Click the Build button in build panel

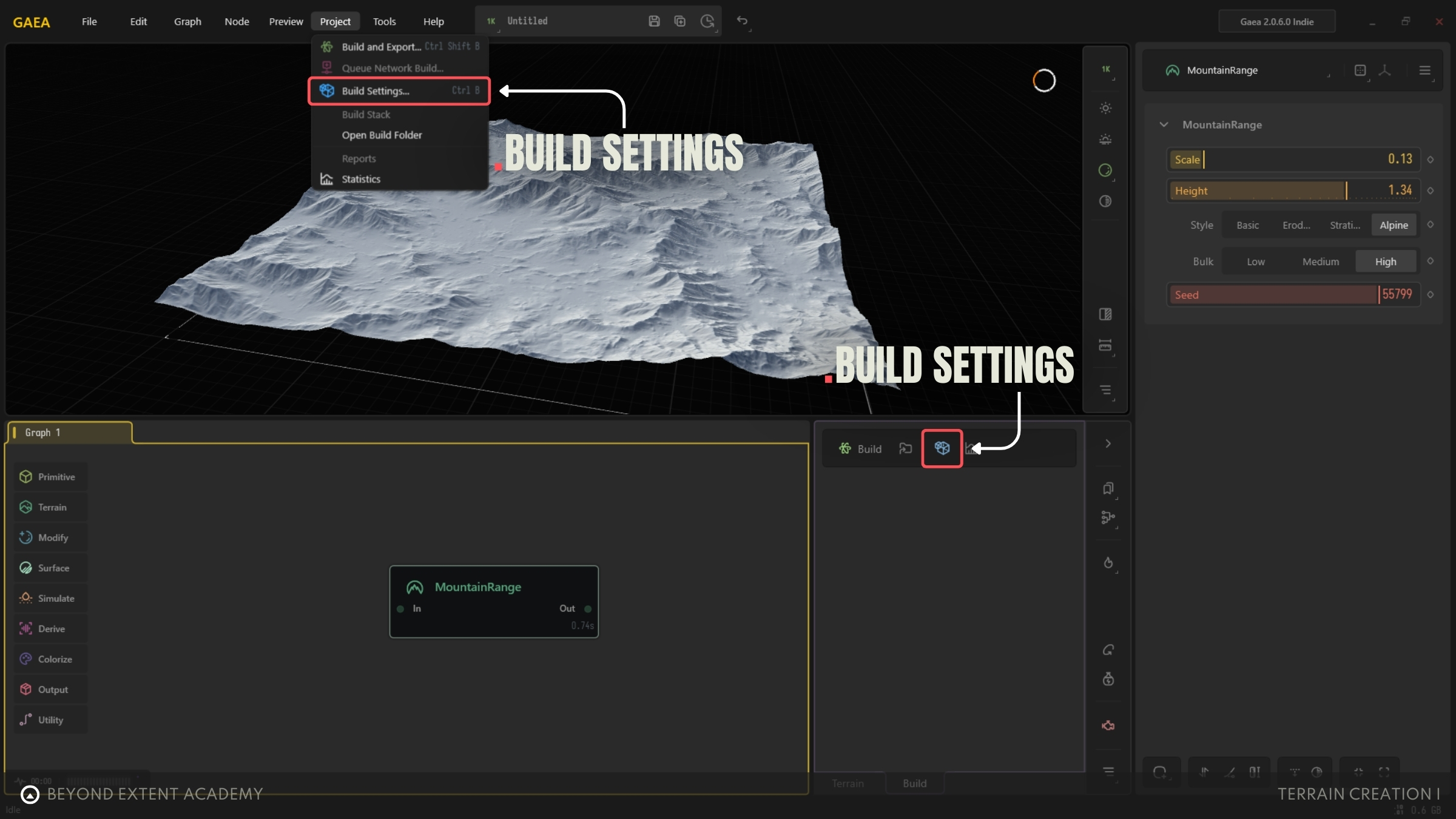click(860, 449)
